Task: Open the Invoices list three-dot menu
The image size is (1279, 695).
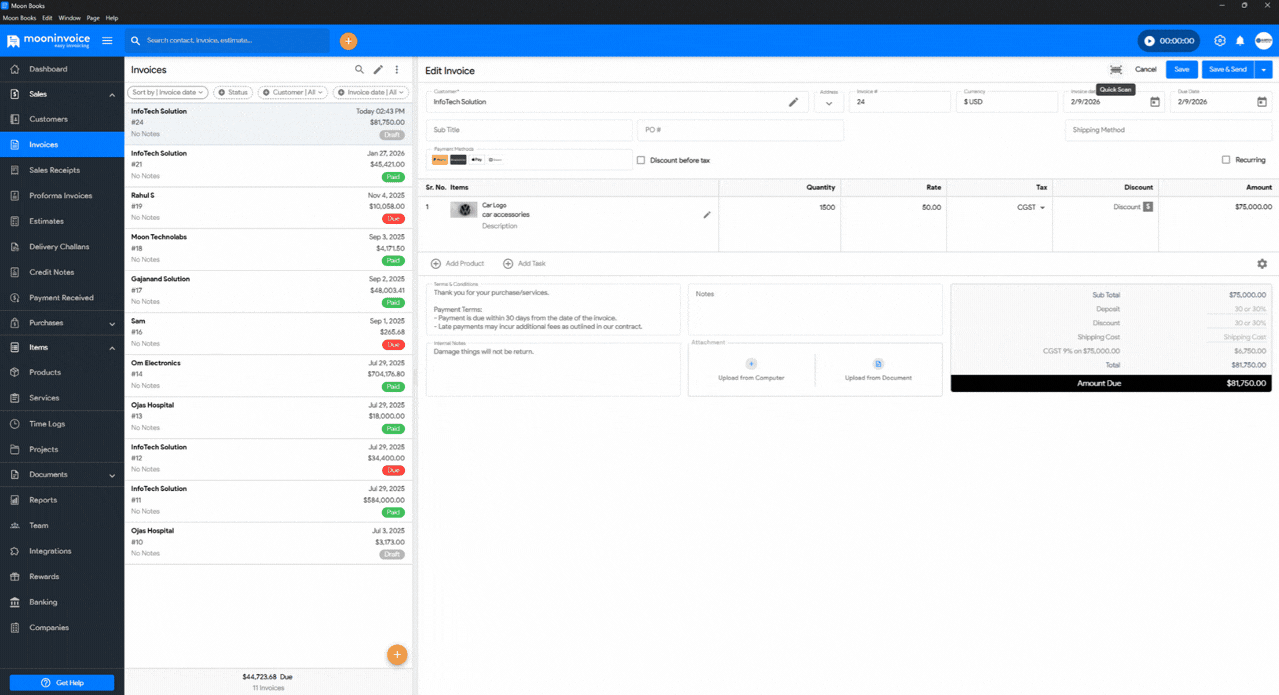Action: [397, 70]
